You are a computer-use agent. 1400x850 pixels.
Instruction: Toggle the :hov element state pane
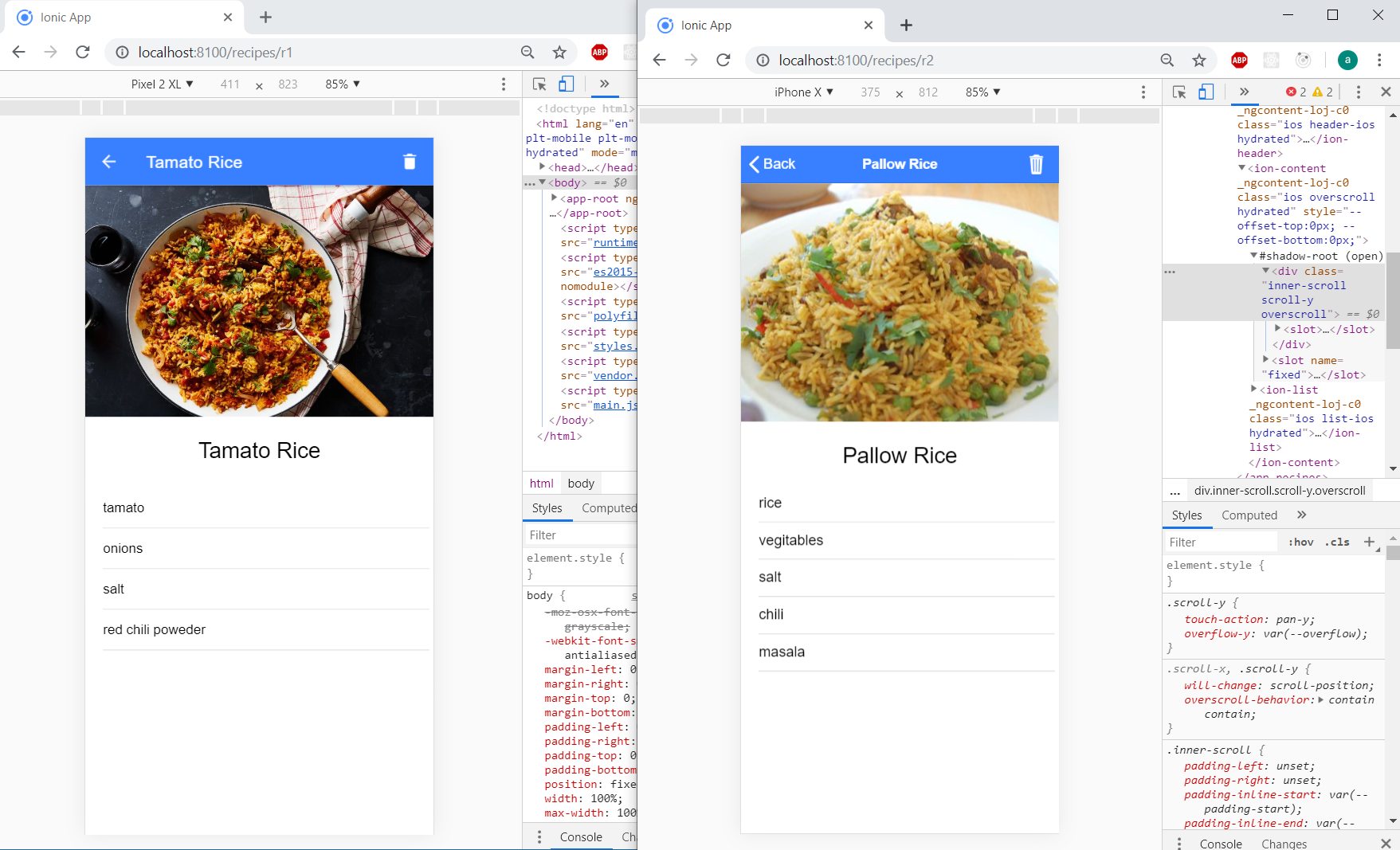point(1300,542)
